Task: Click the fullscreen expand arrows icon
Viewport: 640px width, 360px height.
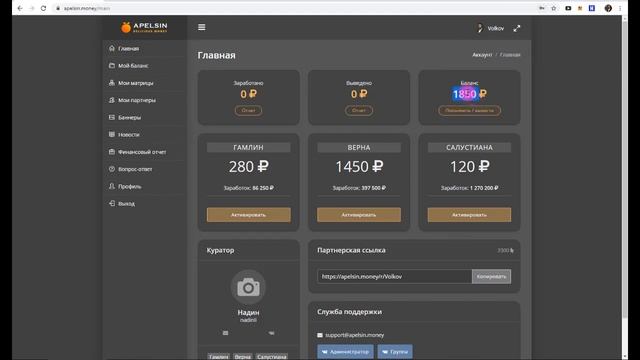Action: tap(517, 28)
